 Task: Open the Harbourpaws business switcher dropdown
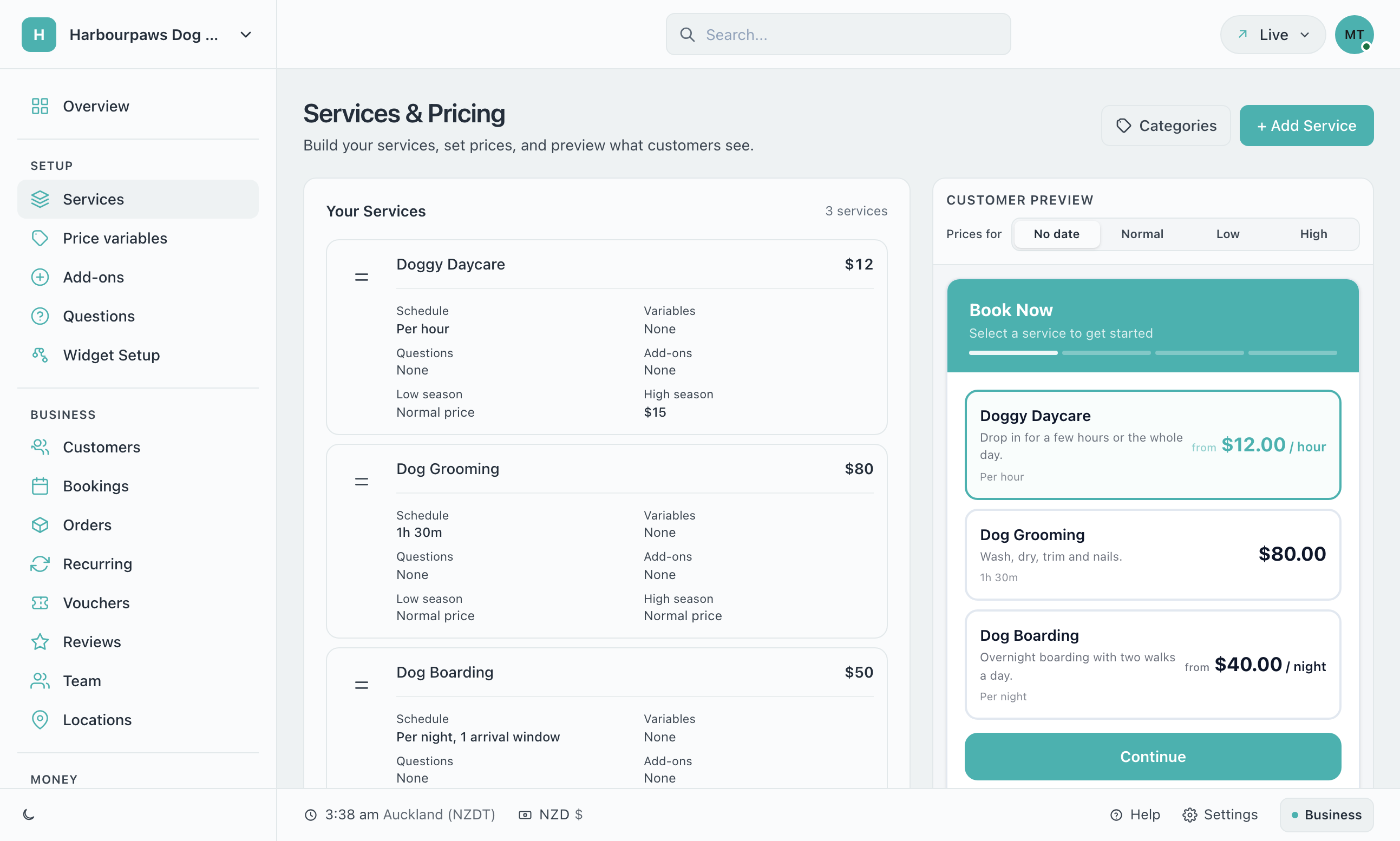coord(138,35)
